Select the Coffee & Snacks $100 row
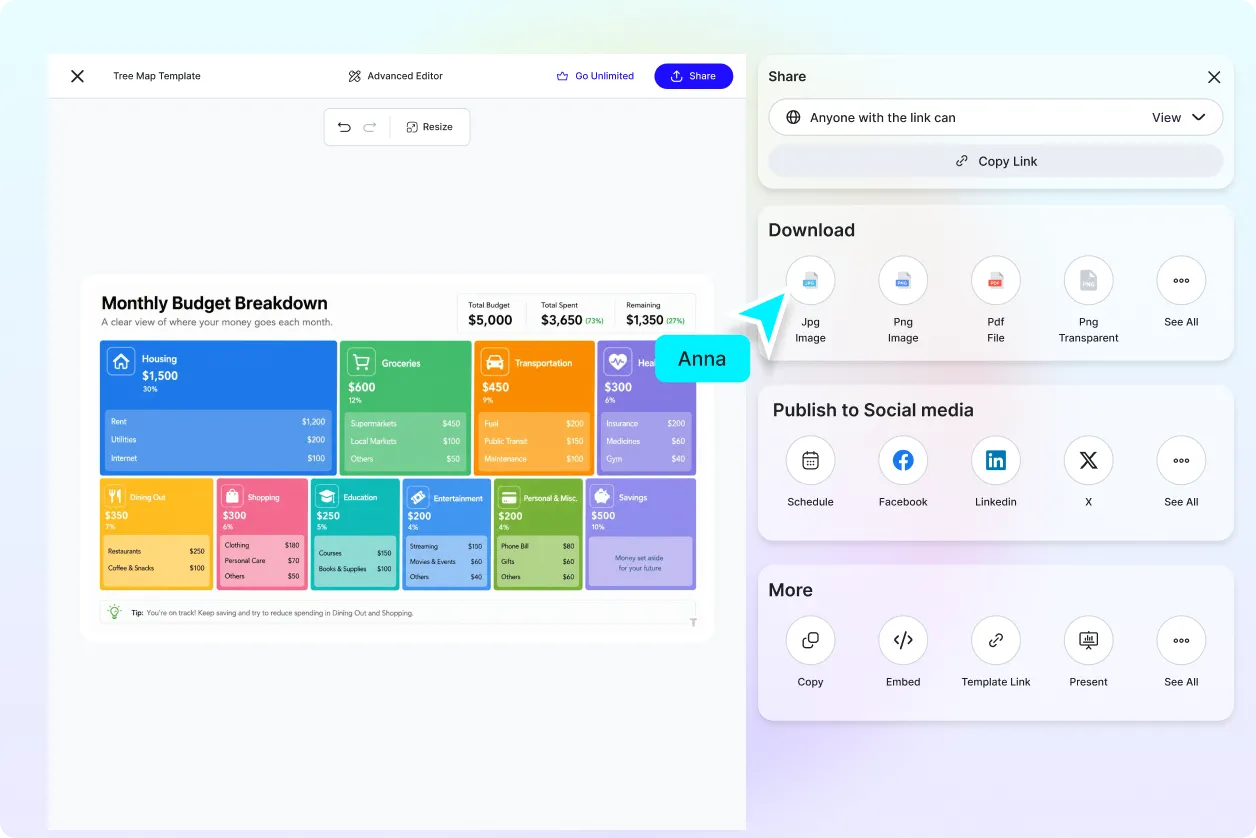Screen dimensions: 1256x838 tap(156, 568)
